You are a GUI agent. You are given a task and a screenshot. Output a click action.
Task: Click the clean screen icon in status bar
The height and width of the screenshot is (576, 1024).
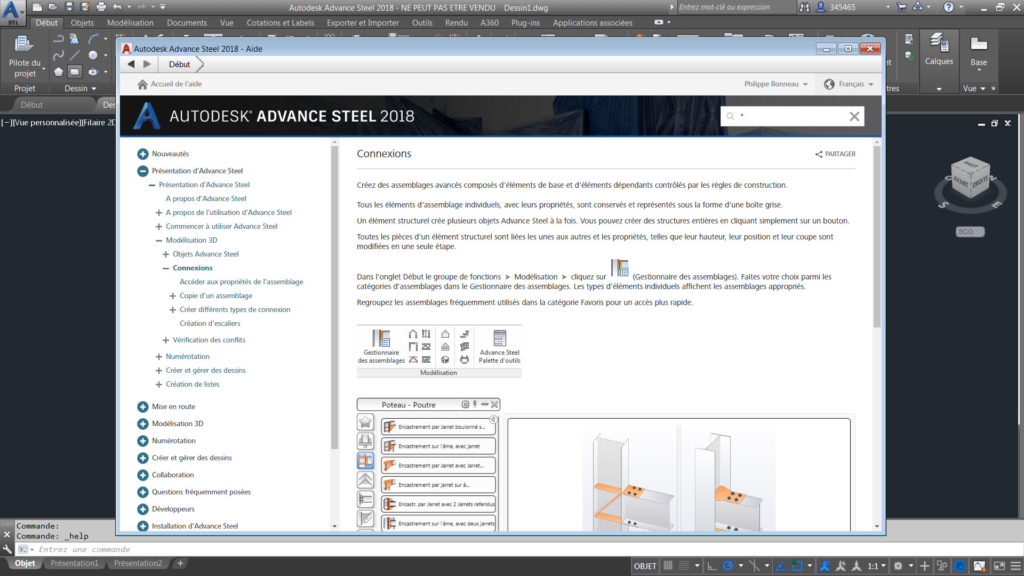[x=999, y=566]
